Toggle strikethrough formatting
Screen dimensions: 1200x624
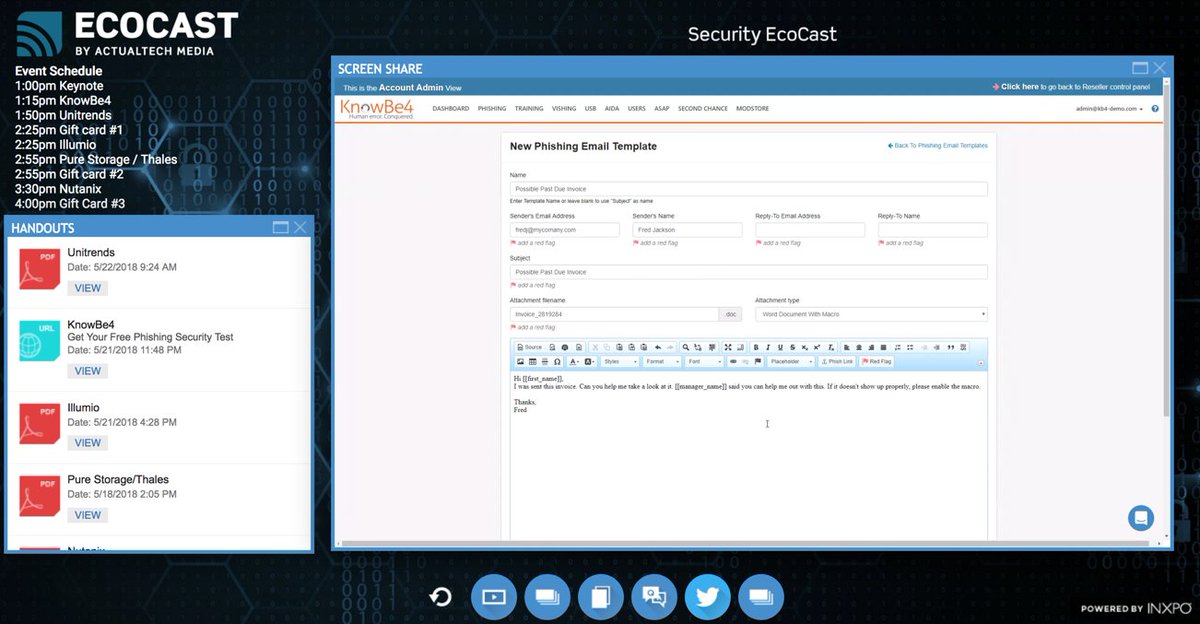(793, 347)
